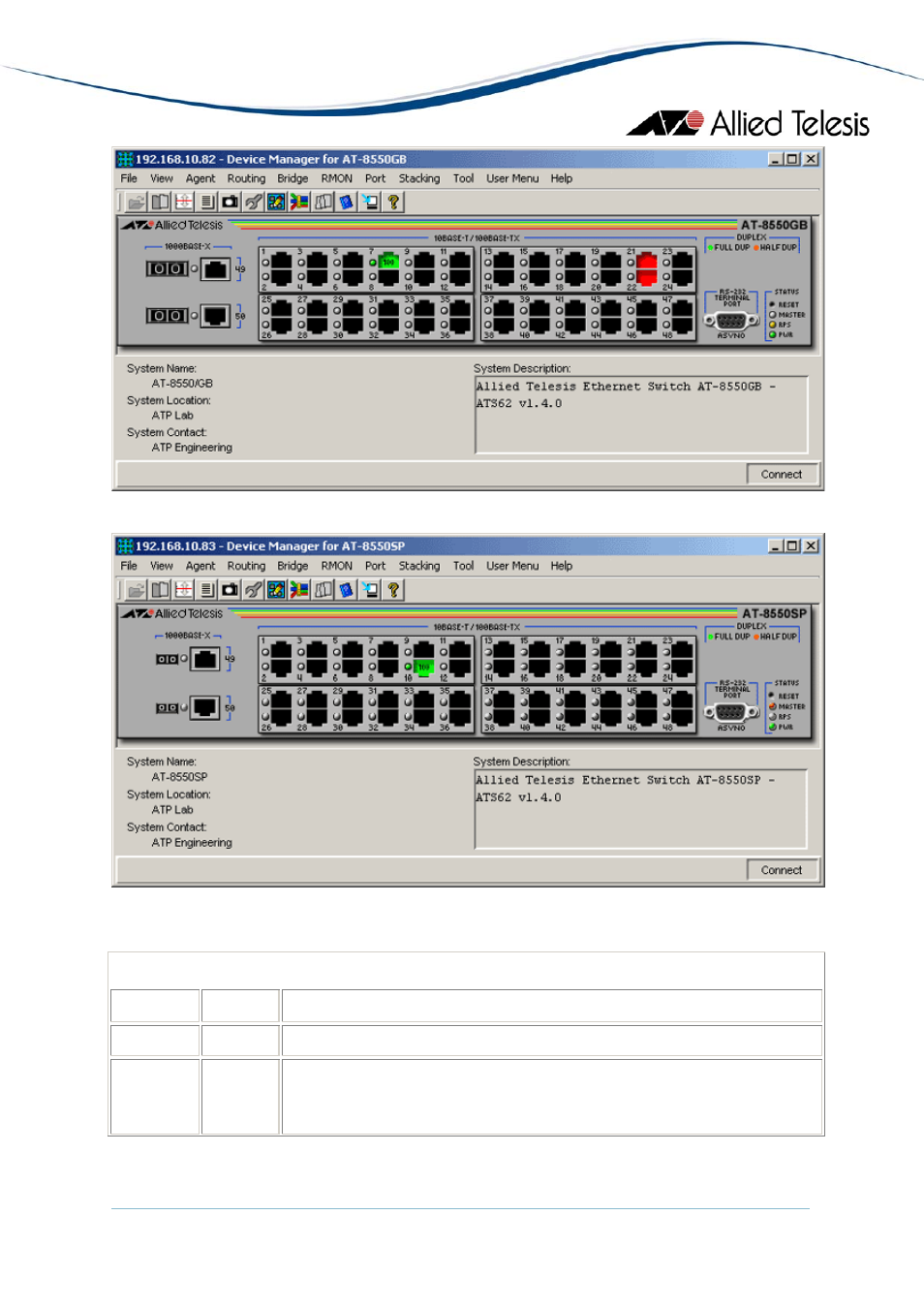This screenshot has height=1308, width=924.
Task: Click System Description field in AT-8550GB window
Action: tap(641, 415)
